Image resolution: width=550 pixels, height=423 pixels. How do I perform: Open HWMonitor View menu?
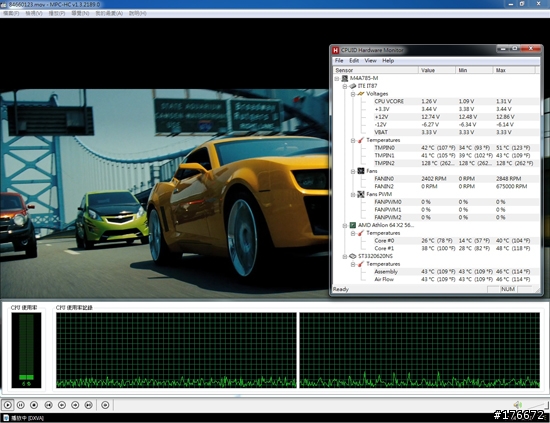point(370,61)
